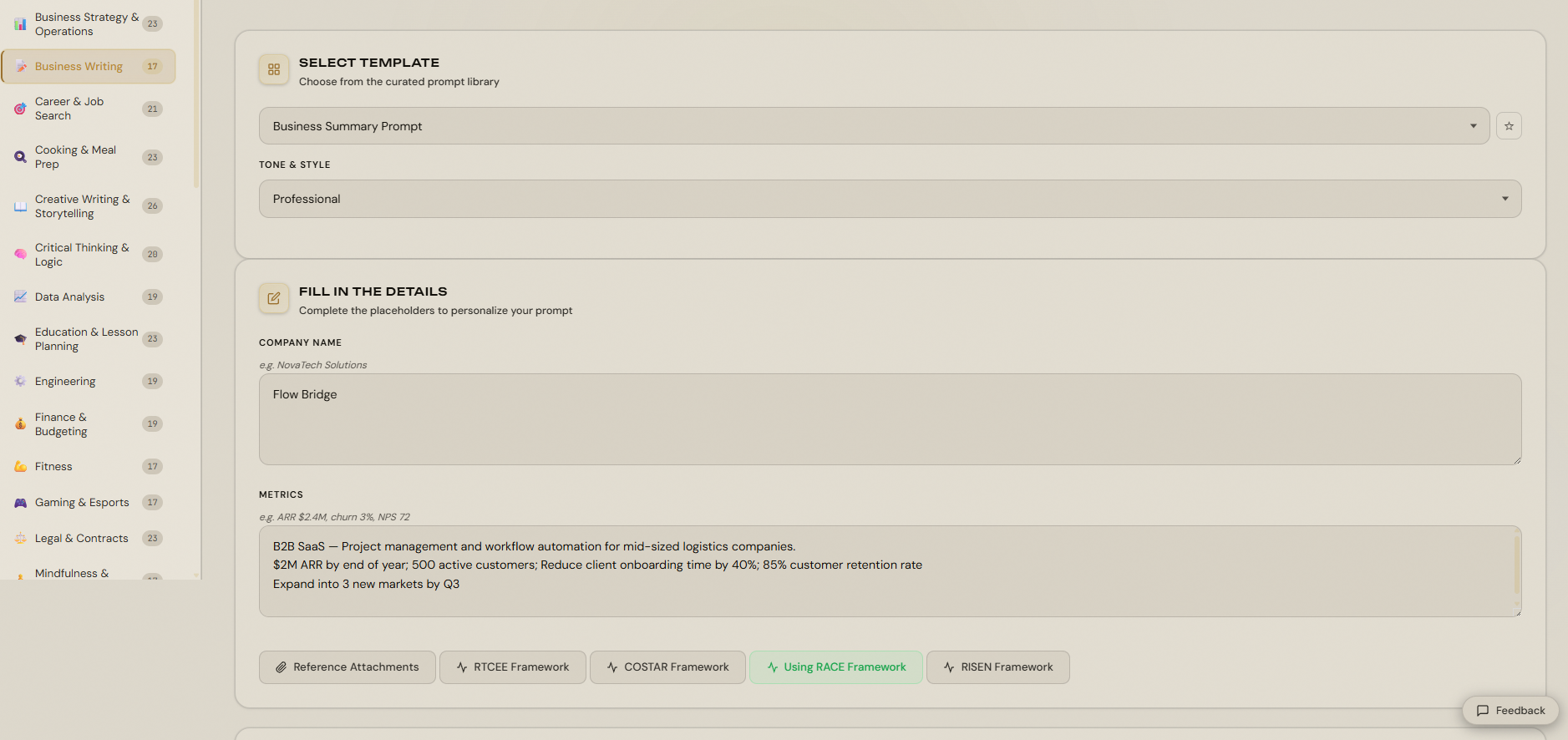Click the 'FILL IN THE DETAILS' heading
1568x740 pixels.
(x=373, y=291)
